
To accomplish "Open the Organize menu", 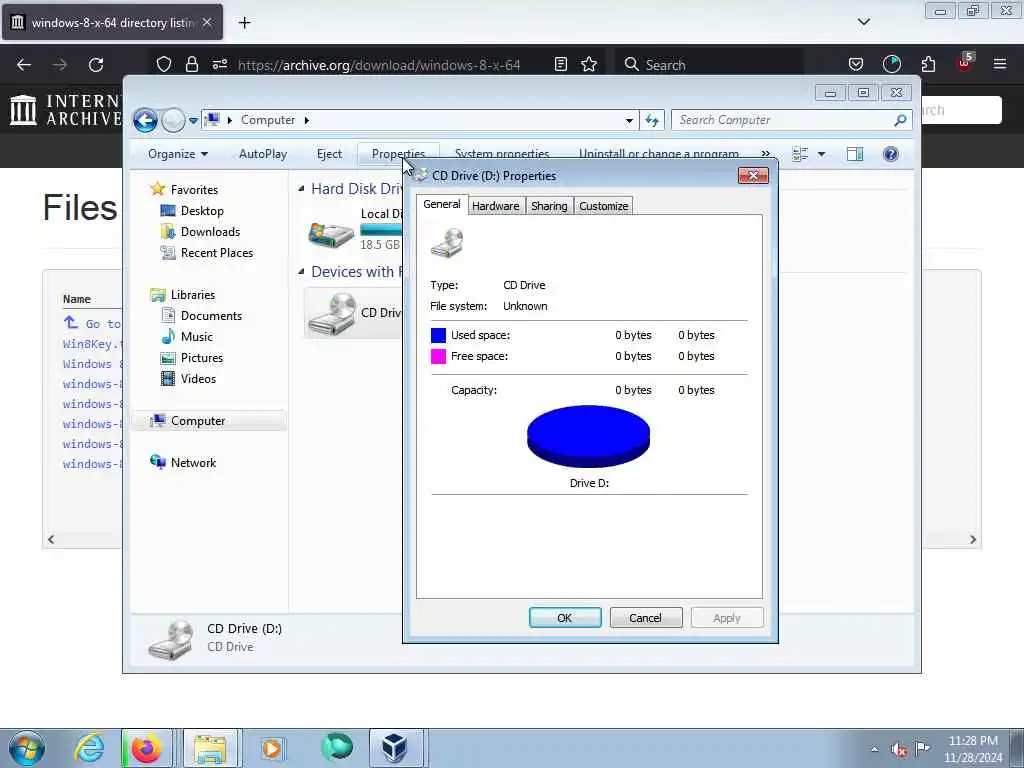I will [178, 154].
